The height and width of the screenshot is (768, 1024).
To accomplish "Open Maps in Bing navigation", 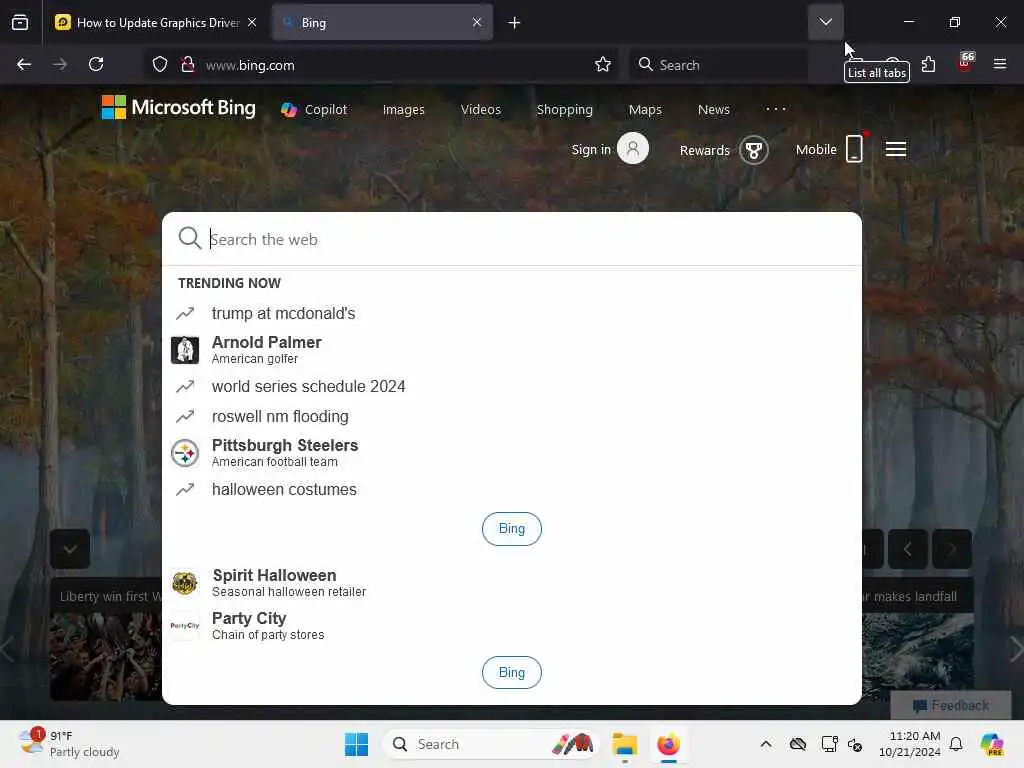I will 645,110.
